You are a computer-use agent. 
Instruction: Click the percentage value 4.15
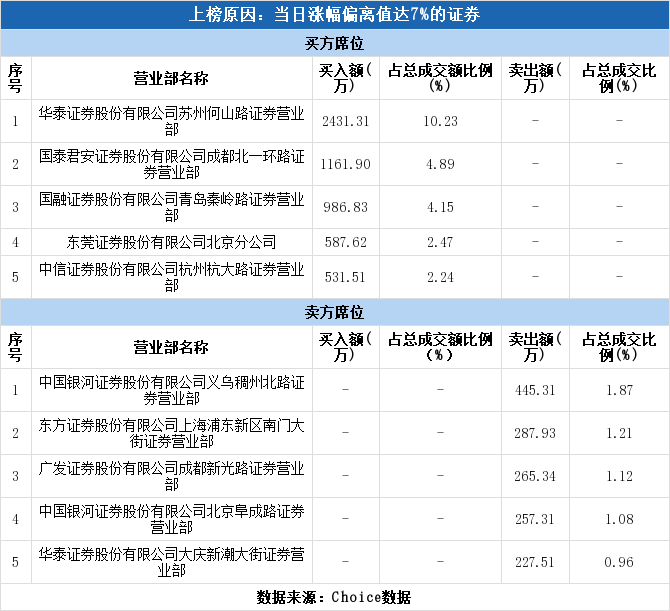pos(441,207)
